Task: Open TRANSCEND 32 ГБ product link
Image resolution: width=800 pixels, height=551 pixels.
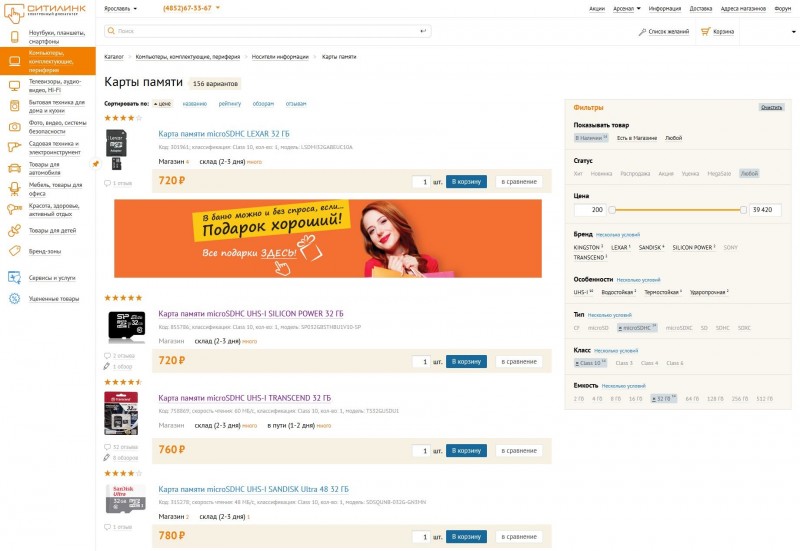Action: tap(244, 398)
